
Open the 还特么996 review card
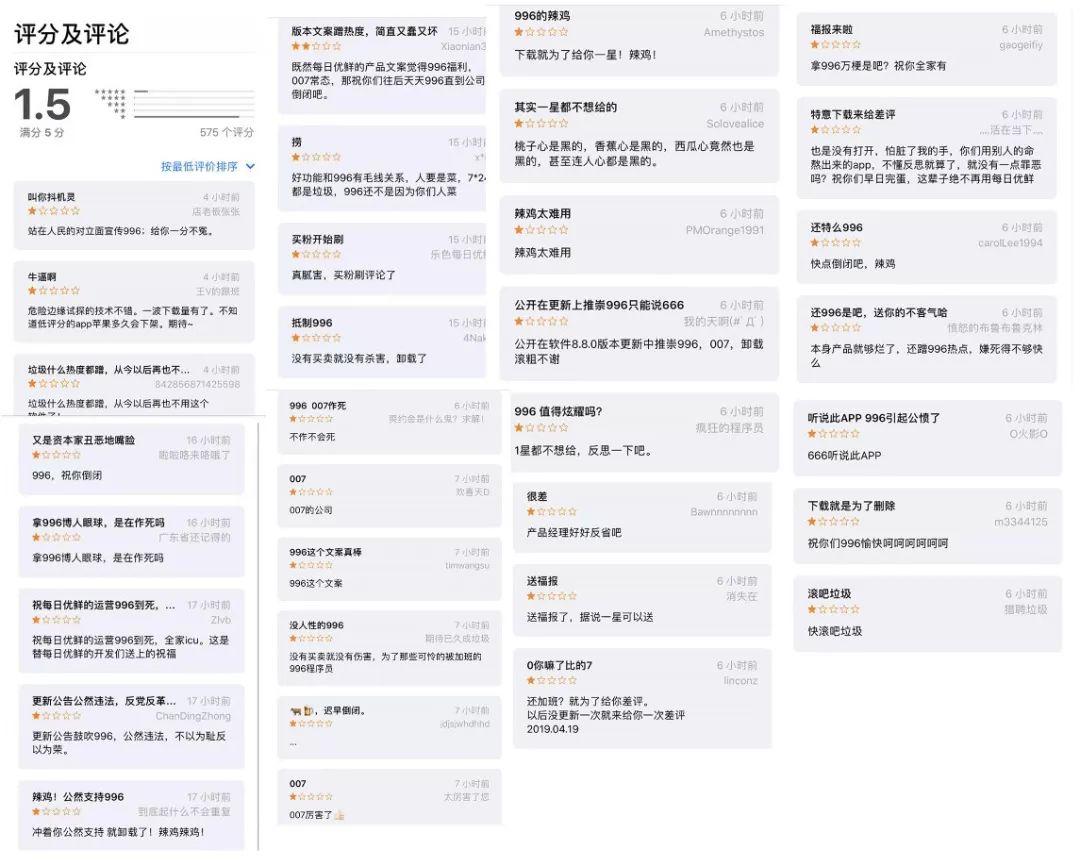click(926, 247)
